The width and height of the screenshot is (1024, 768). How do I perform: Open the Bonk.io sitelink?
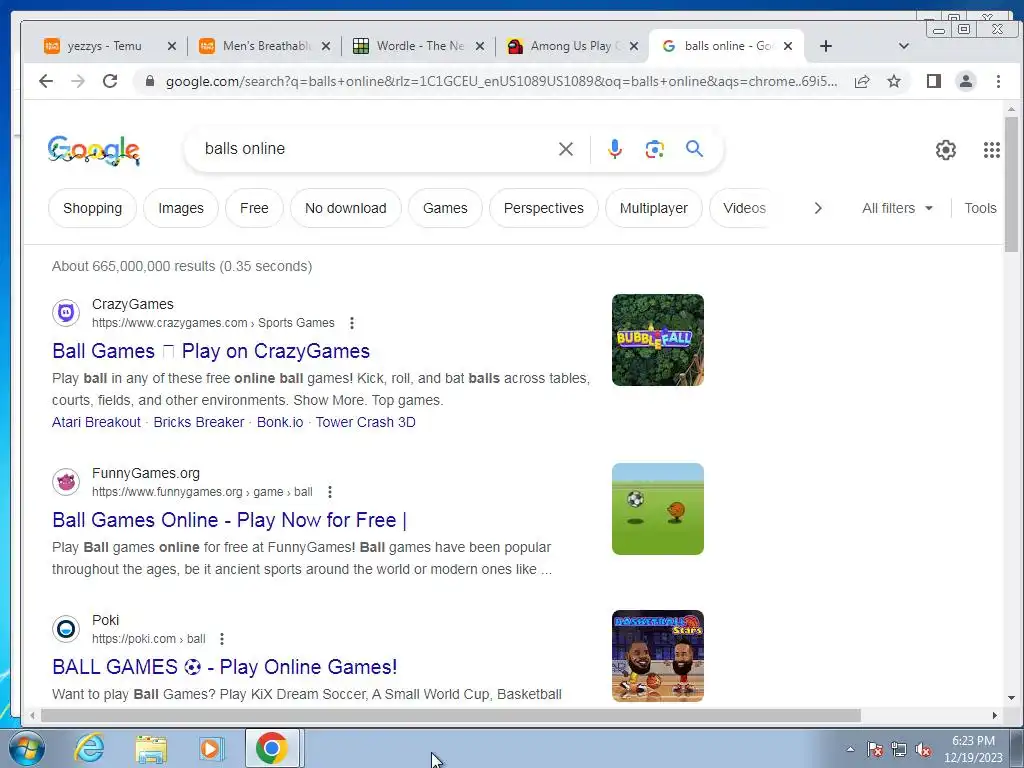(x=280, y=423)
